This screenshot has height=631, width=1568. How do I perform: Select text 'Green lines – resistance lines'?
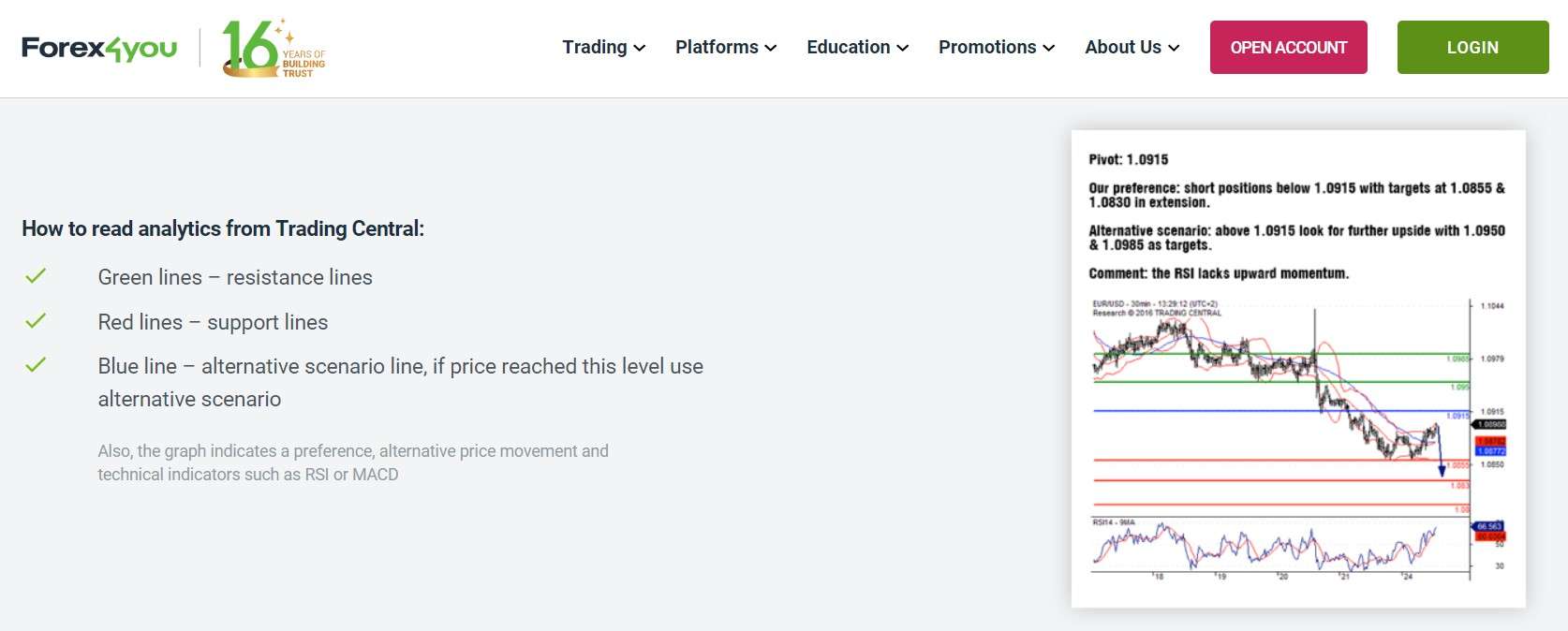(235, 277)
